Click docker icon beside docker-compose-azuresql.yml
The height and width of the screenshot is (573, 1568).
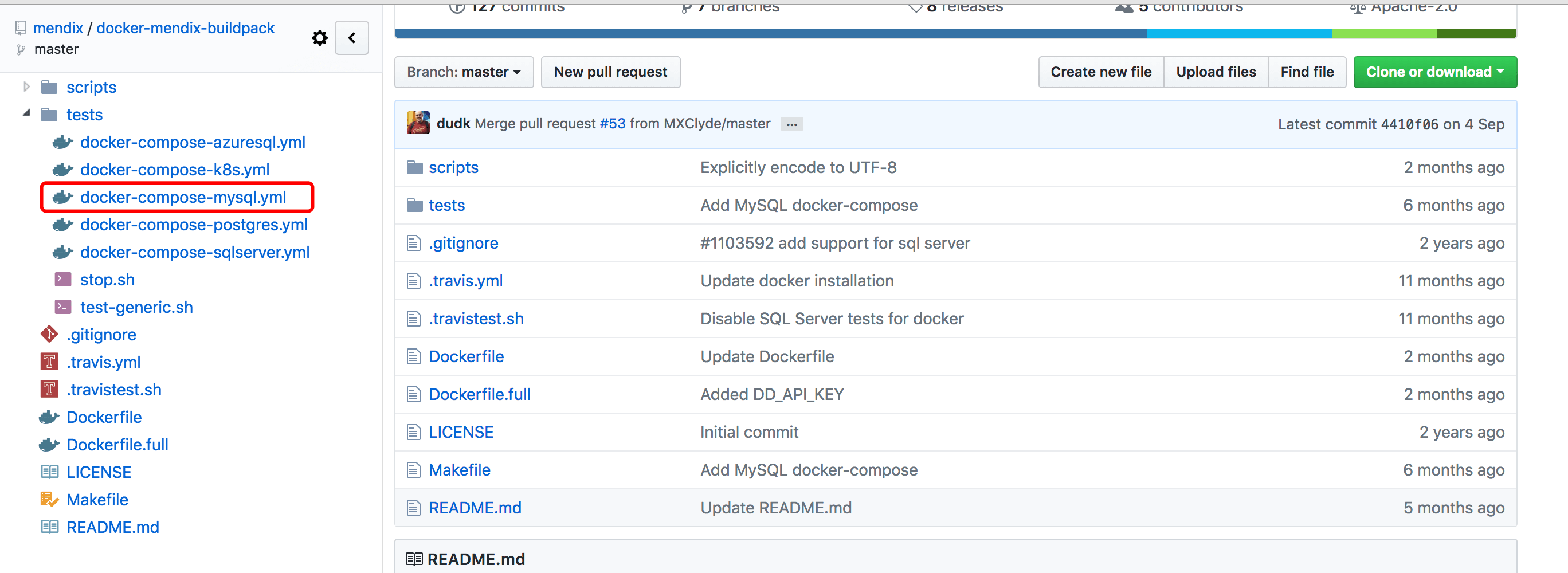click(x=62, y=142)
